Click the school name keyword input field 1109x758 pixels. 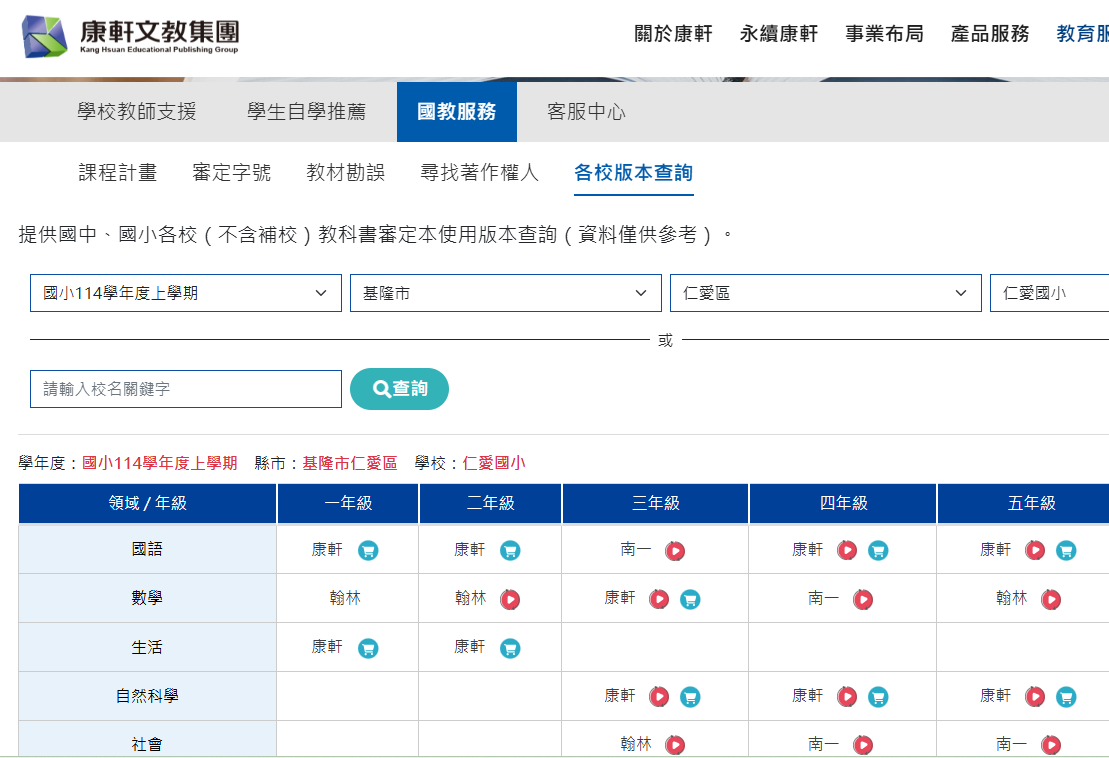pos(186,389)
